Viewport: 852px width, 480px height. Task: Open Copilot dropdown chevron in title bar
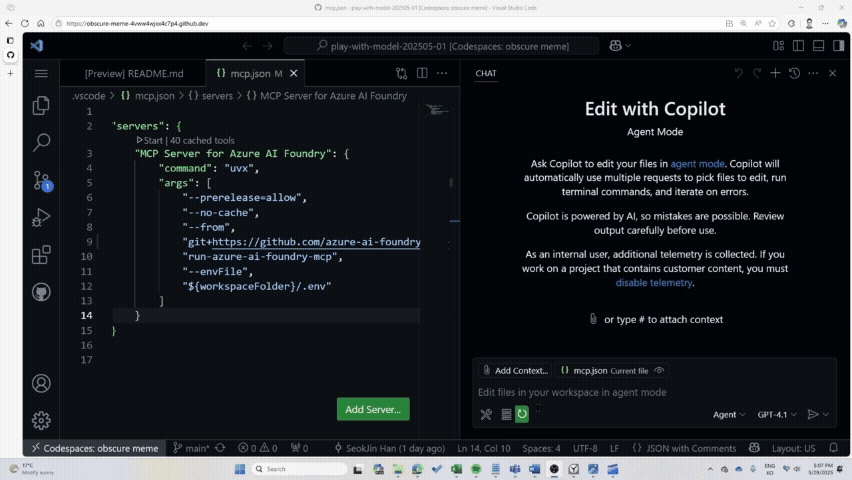point(628,46)
